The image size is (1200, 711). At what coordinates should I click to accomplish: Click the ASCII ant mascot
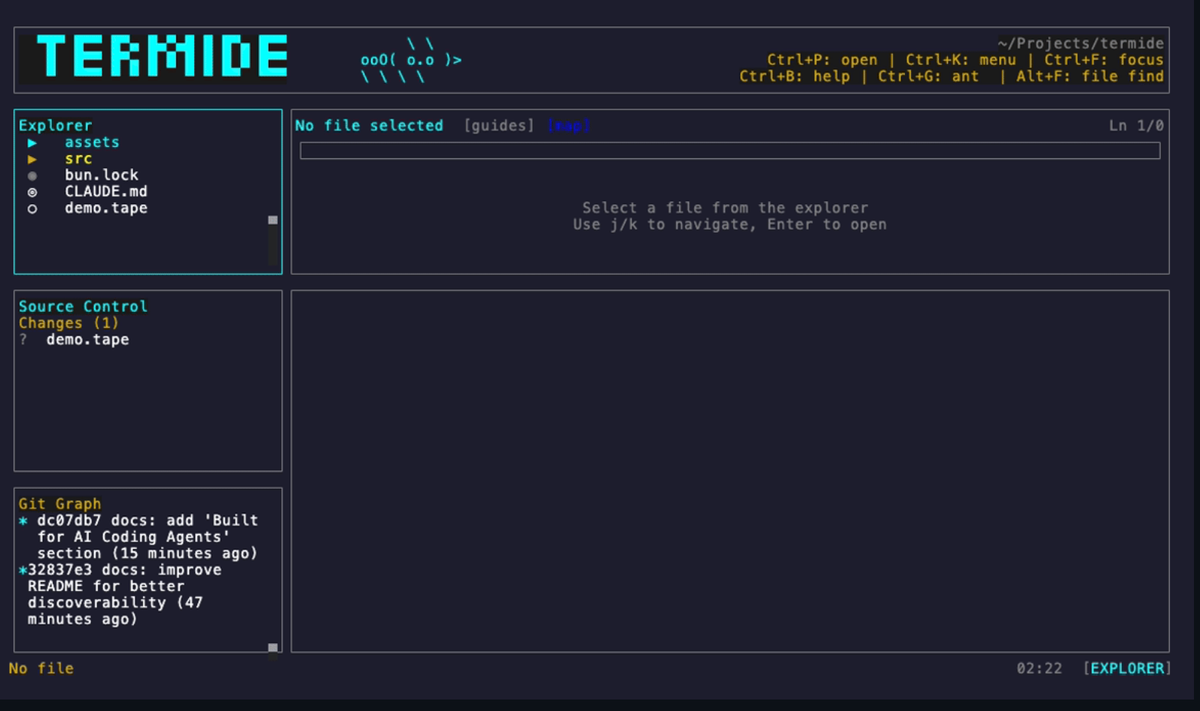pos(411,60)
